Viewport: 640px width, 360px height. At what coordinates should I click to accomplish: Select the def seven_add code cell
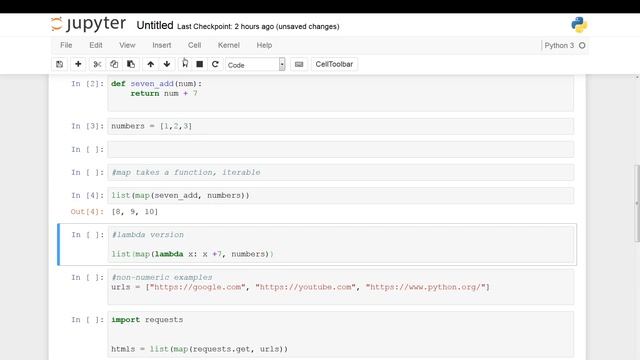340,93
